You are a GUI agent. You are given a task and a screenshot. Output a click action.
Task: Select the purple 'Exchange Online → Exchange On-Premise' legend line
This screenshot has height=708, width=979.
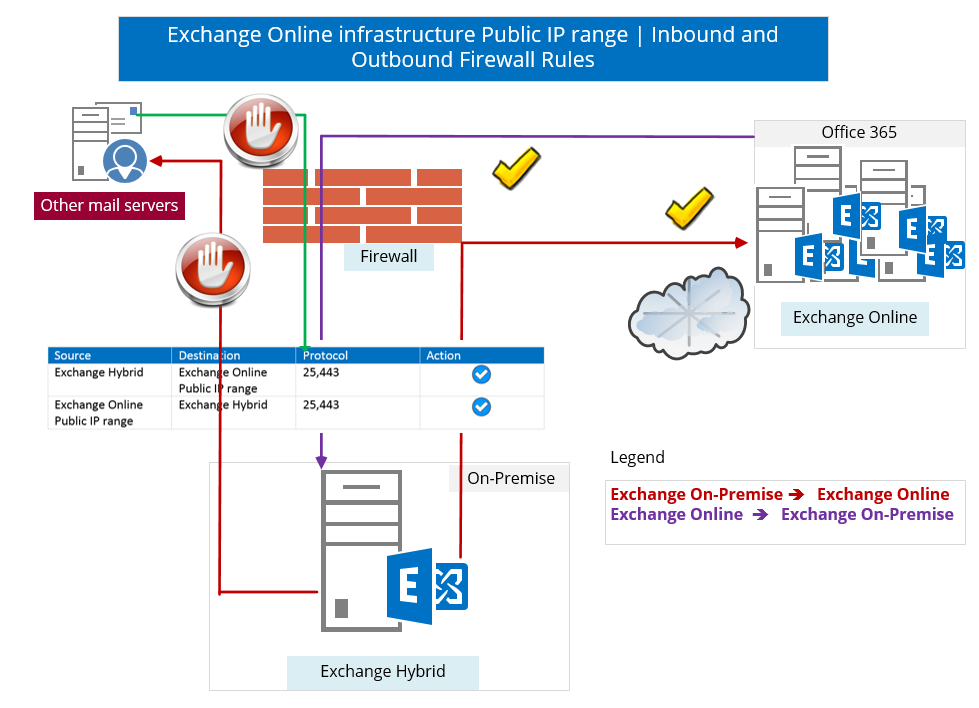coord(782,514)
